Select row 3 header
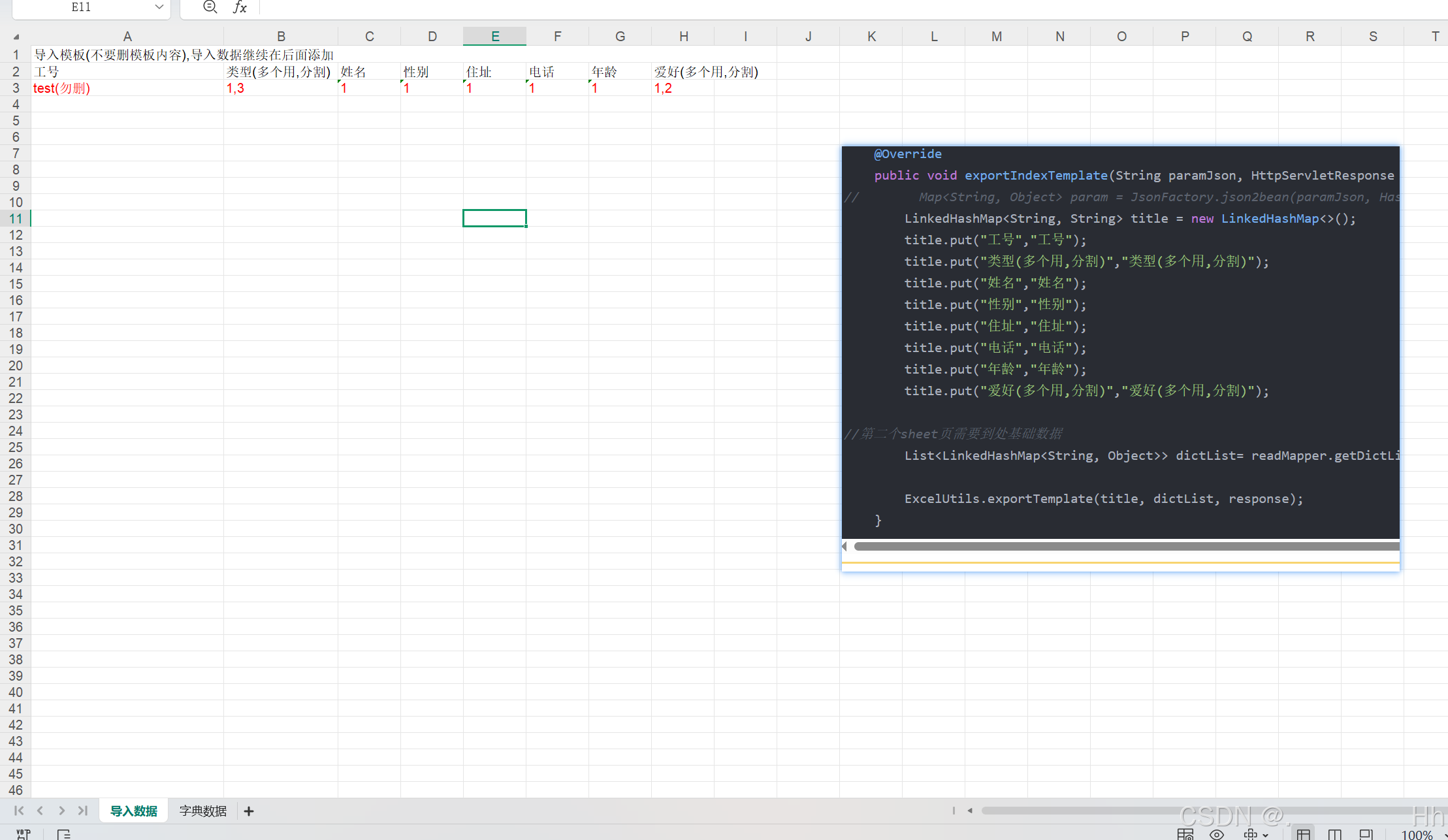This screenshot has width=1448, height=840. [x=16, y=88]
